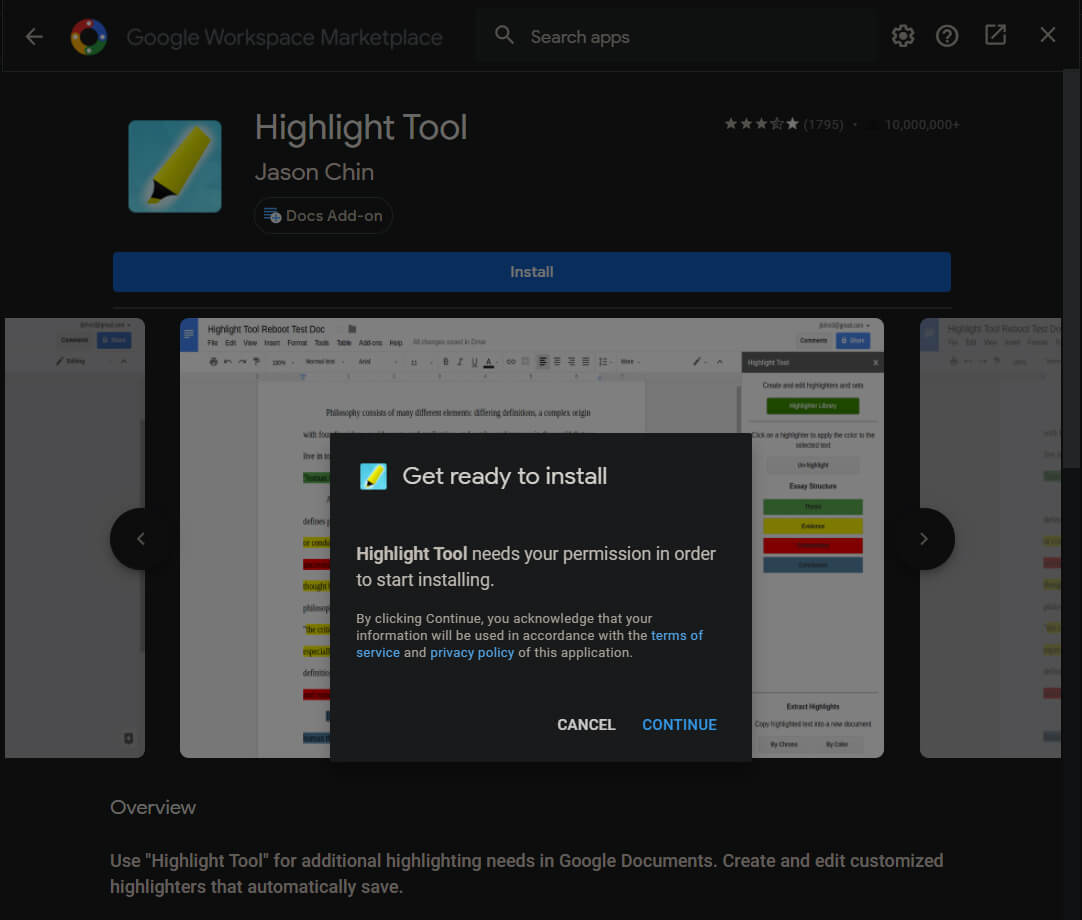Close the Marketplace dialog
The image size is (1082, 920).
click(1047, 35)
